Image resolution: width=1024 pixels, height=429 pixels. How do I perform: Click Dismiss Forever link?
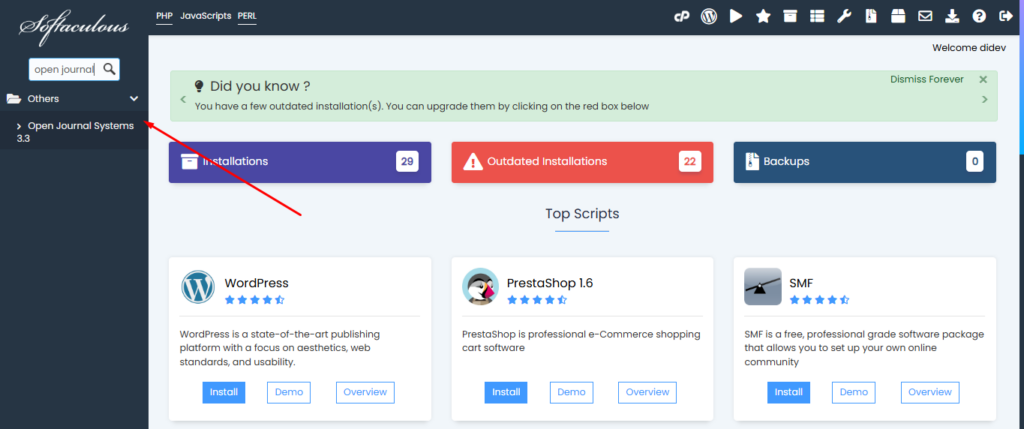pos(927,79)
